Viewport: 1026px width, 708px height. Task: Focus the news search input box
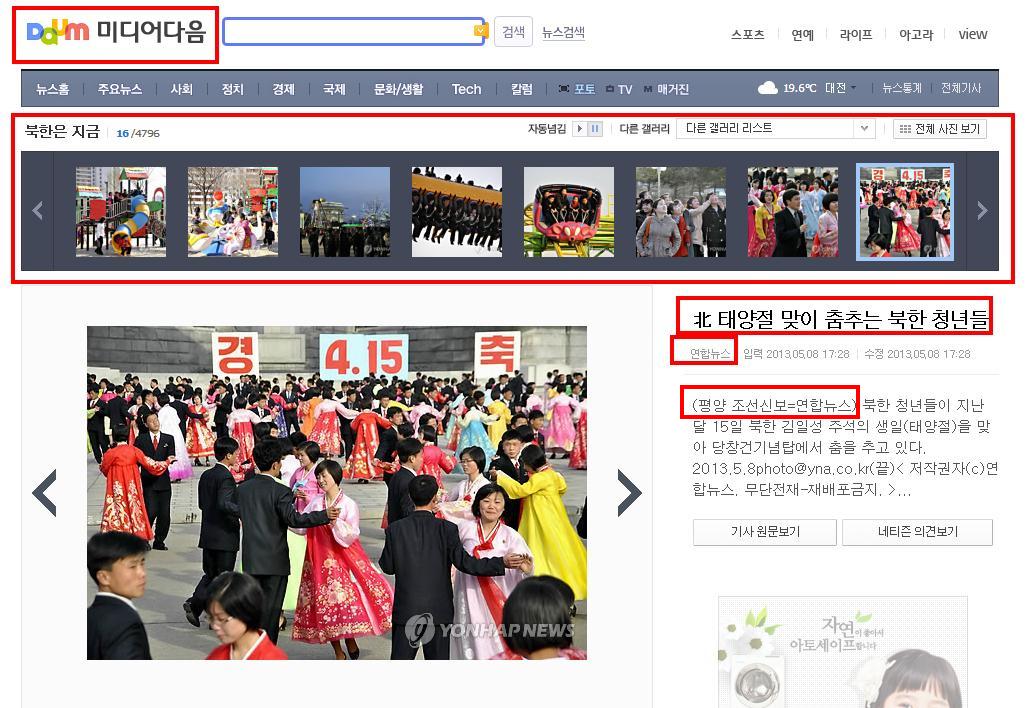(x=353, y=31)
